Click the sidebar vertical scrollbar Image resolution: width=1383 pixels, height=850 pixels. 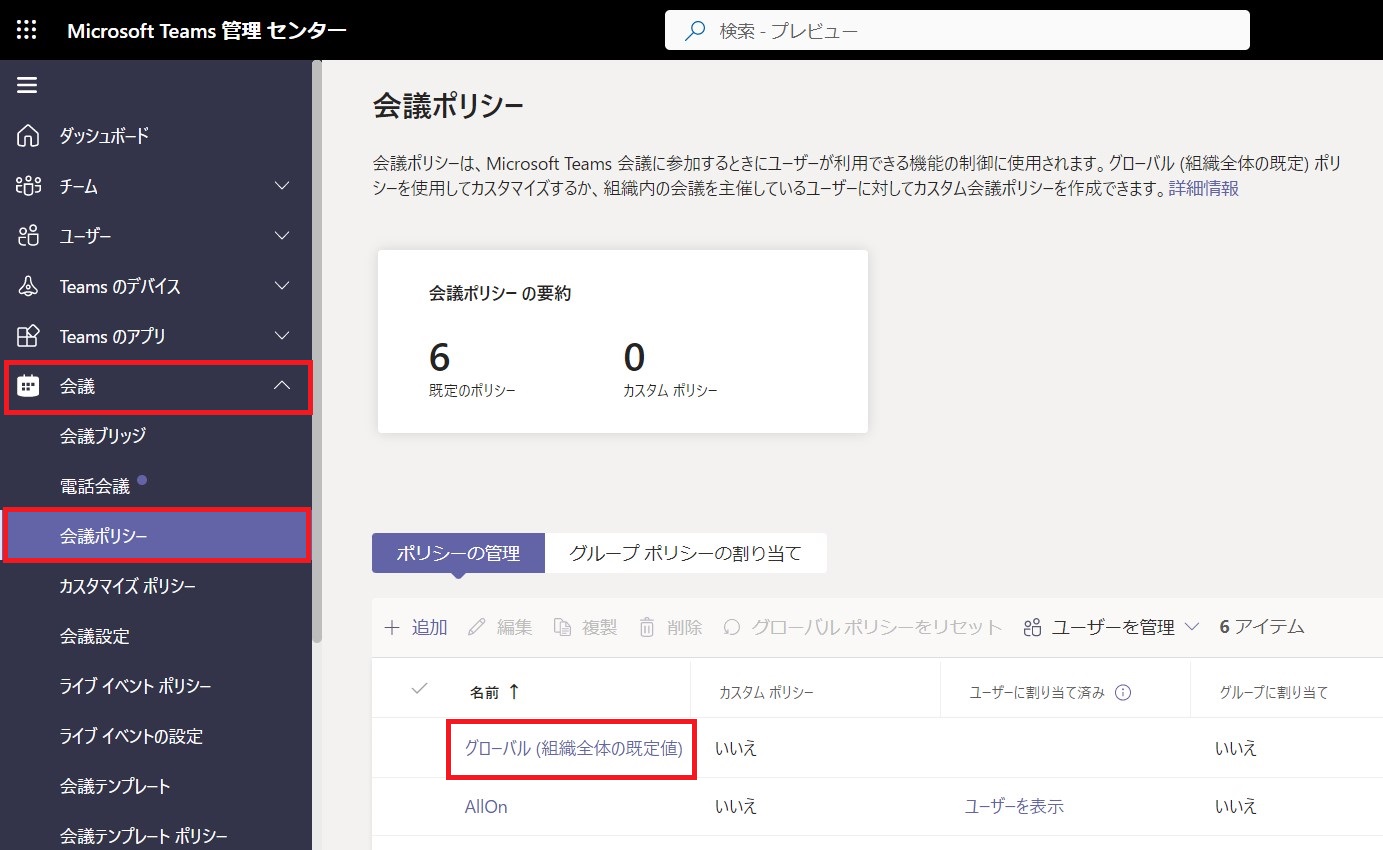[x=317, y=350]
